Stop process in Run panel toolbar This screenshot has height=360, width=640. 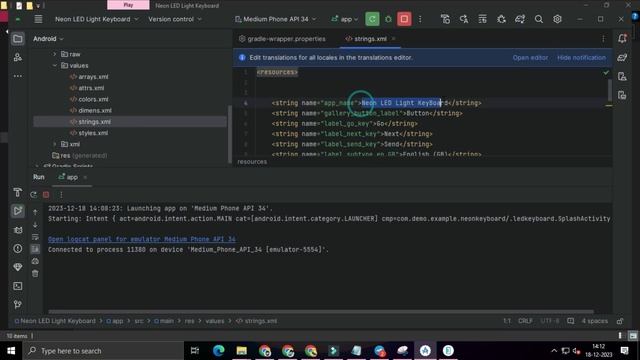pos(46,195)
